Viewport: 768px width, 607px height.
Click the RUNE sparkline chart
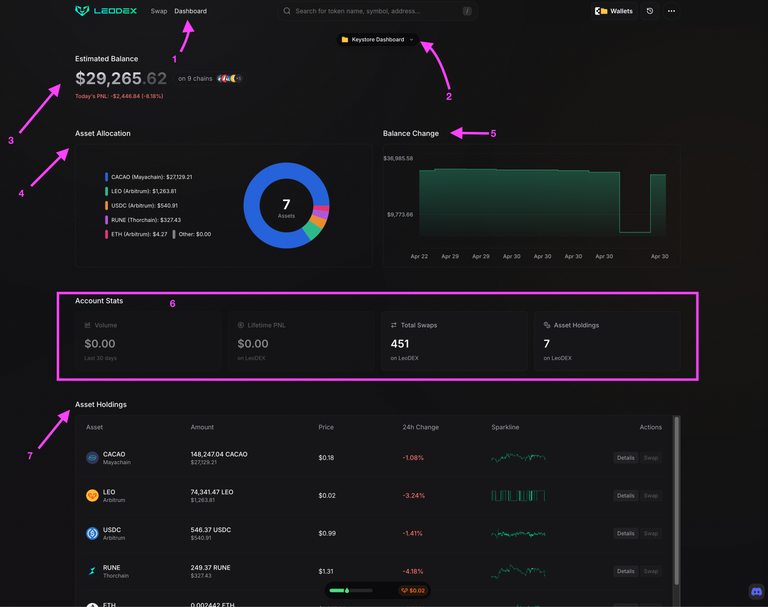(518, 571)
